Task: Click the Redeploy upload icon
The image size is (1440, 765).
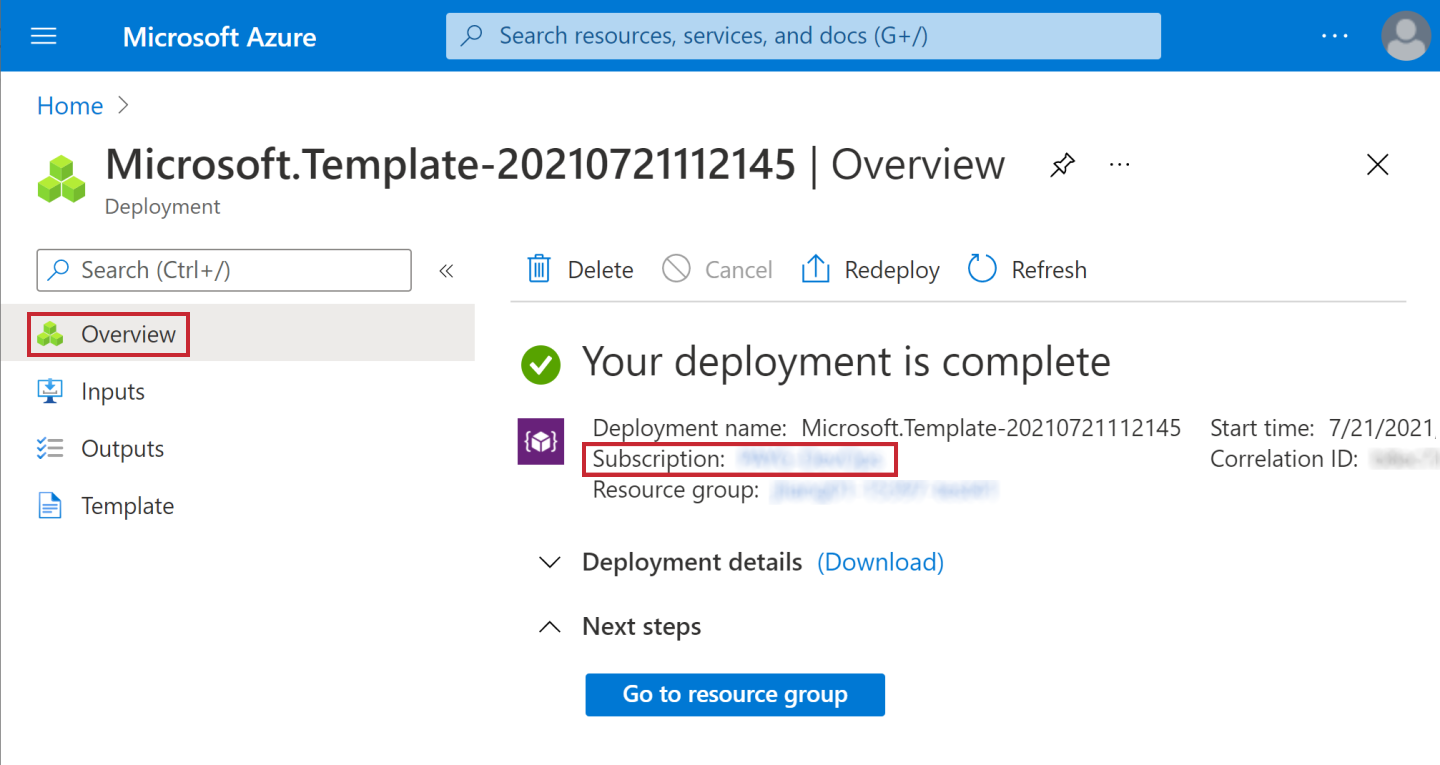Action: click(x=816, y=270)
